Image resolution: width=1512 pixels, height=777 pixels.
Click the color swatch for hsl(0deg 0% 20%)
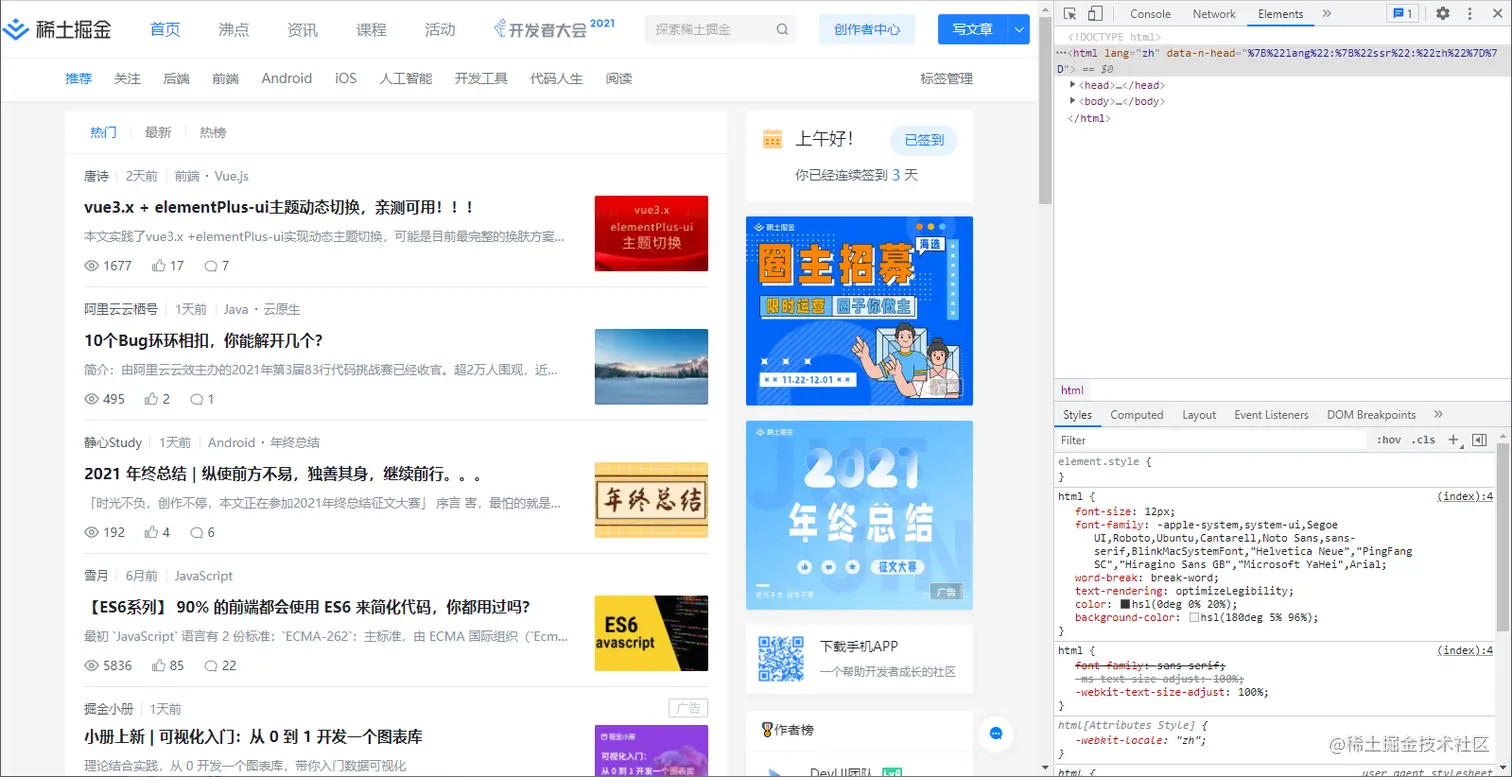pyautogui.click(x=1125, y=604)
